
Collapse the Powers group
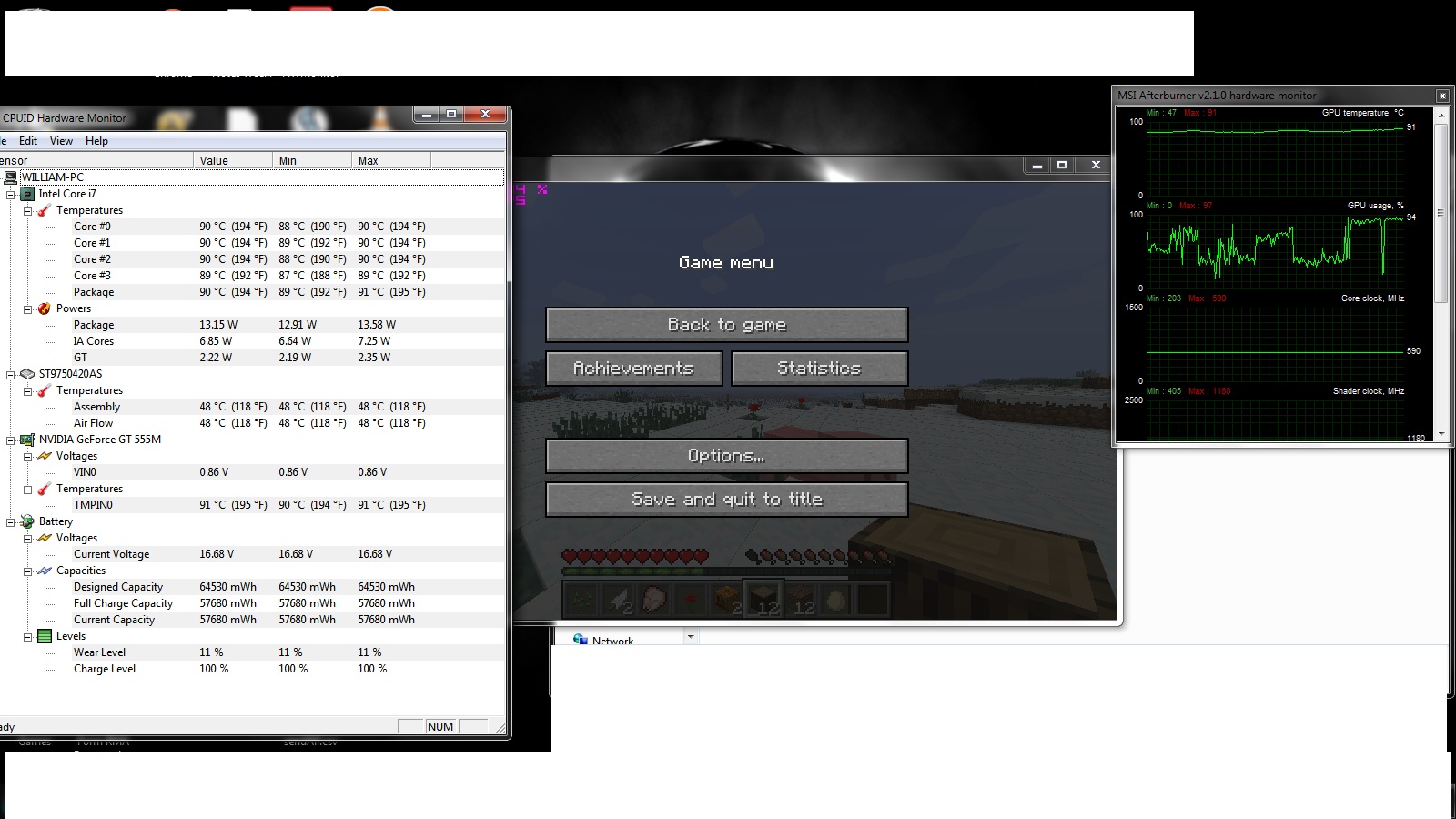(x=28, y=308)
